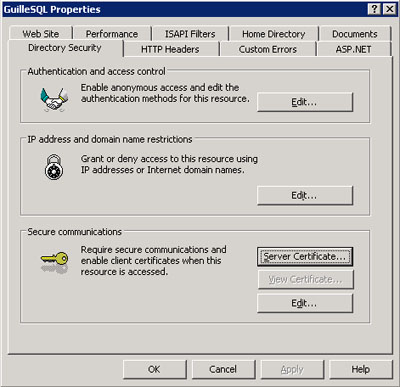Screen dimensions: 400x387
Task: Click the 'Authentication and access control' group label
Action: tap(96, 71)
